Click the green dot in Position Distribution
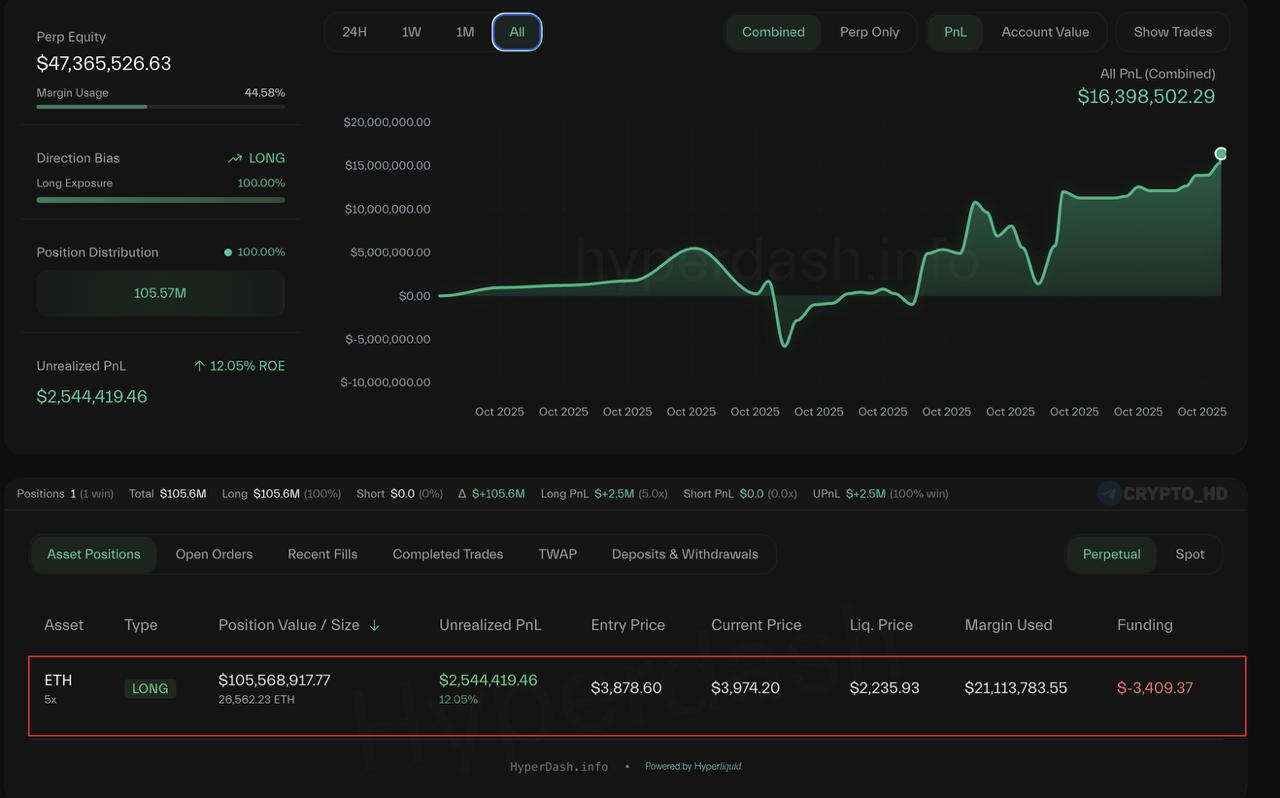This screenshot has width=1280, height=798. 228,252
